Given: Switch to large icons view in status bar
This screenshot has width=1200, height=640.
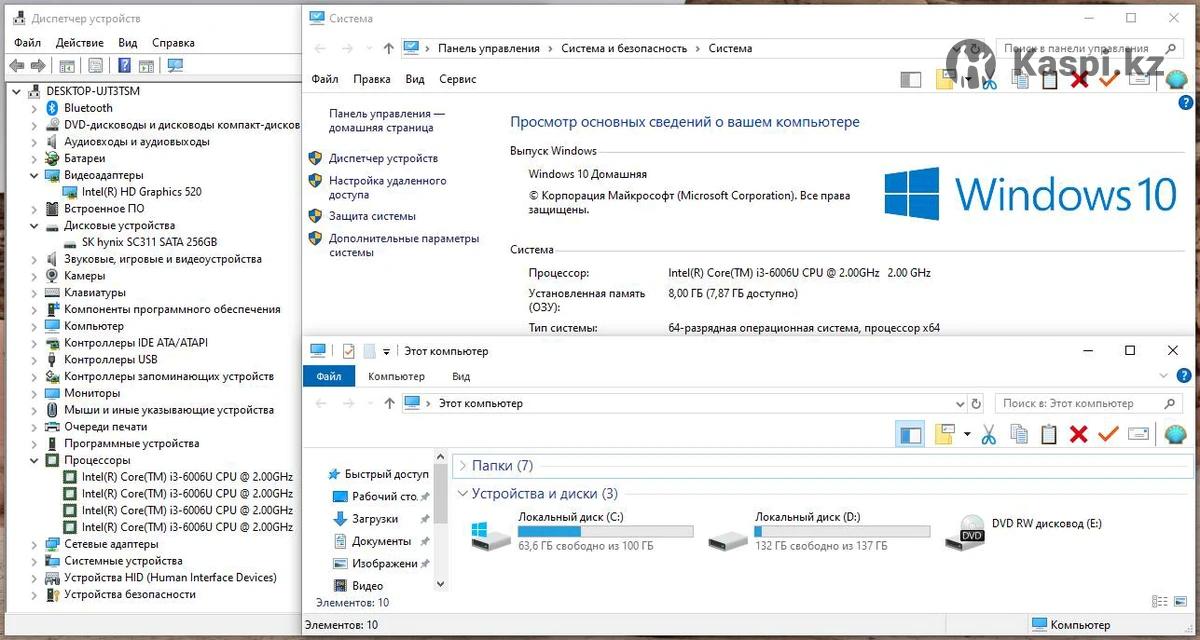Looking at the screenshot, I should (x=1180, y=601).
